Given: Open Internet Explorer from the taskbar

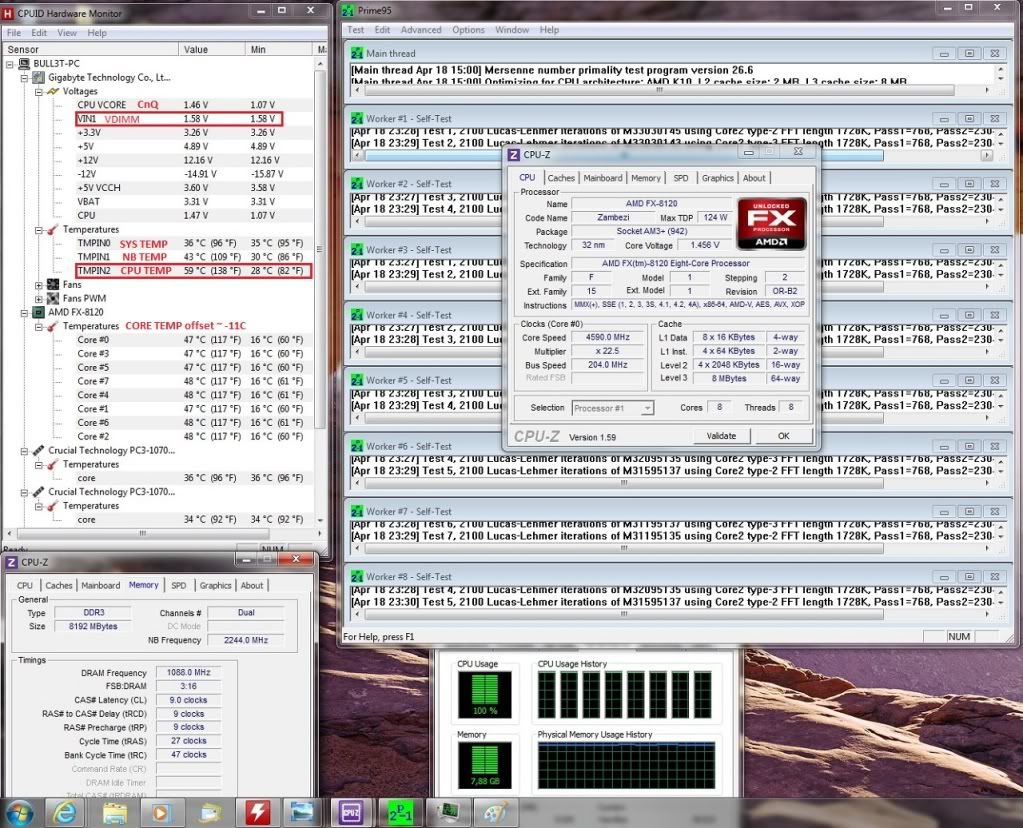Looking at the screenshot, I should coord(65,812).
